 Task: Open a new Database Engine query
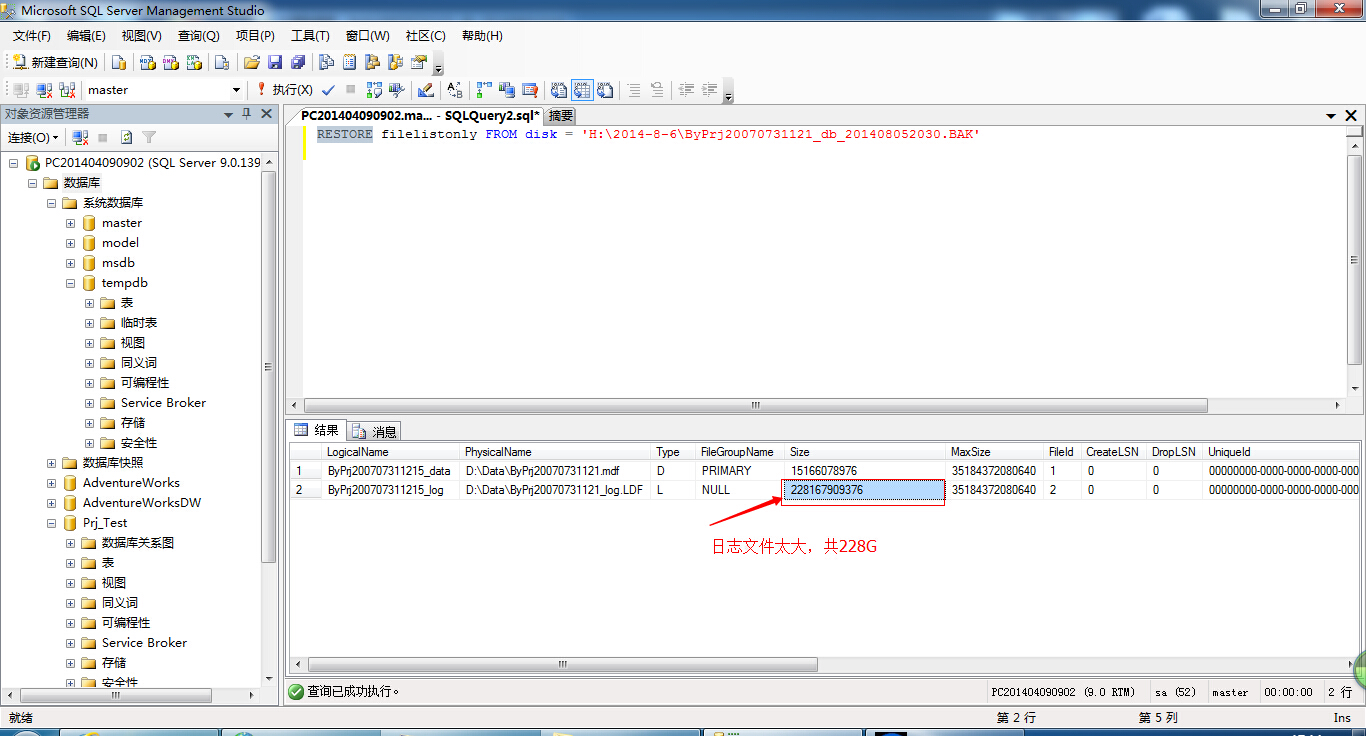119,62
